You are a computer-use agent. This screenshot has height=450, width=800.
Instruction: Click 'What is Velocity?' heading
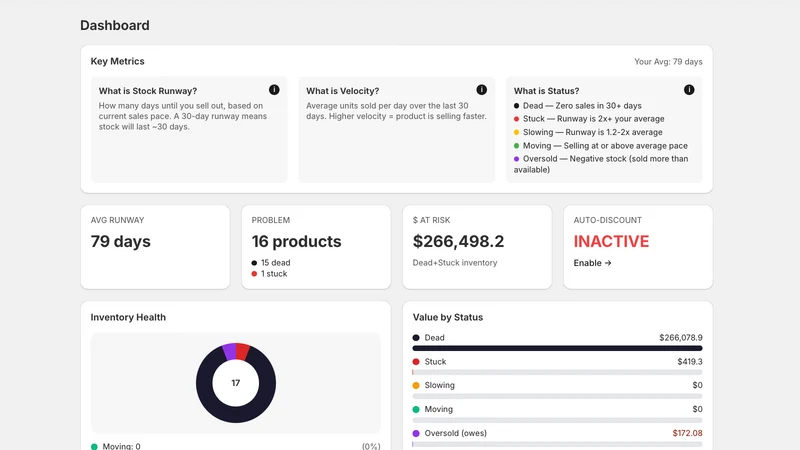click(342, 91)
